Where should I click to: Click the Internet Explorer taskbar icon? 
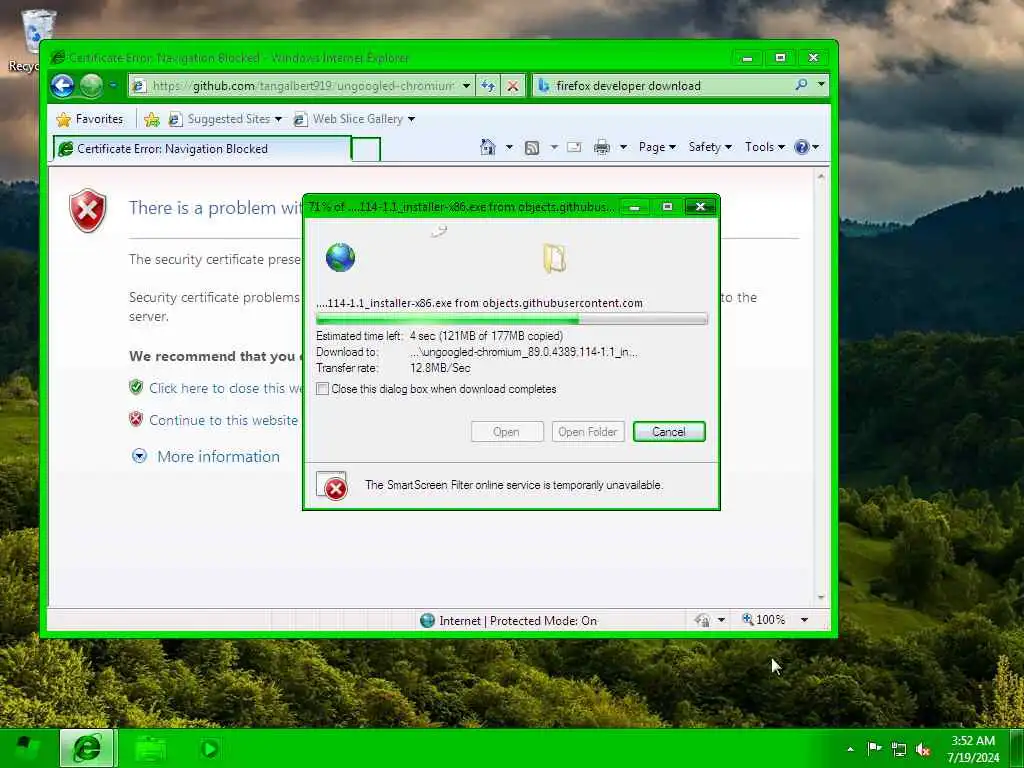(88, 748)
